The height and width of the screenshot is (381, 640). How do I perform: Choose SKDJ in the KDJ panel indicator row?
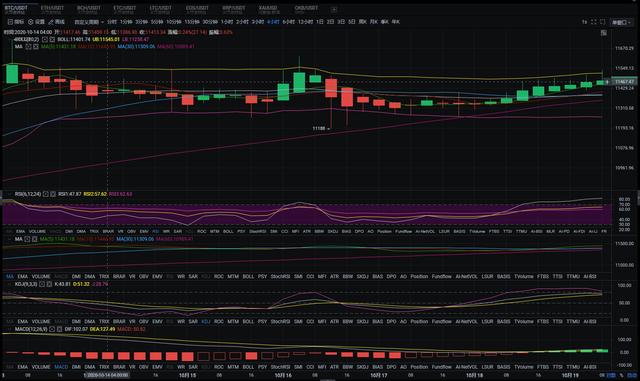[362, 321]
